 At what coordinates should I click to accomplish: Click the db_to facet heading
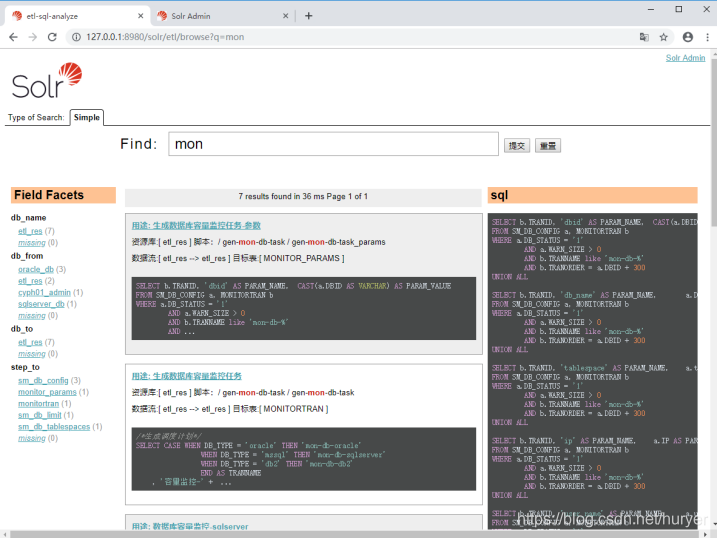click(22, 329)
